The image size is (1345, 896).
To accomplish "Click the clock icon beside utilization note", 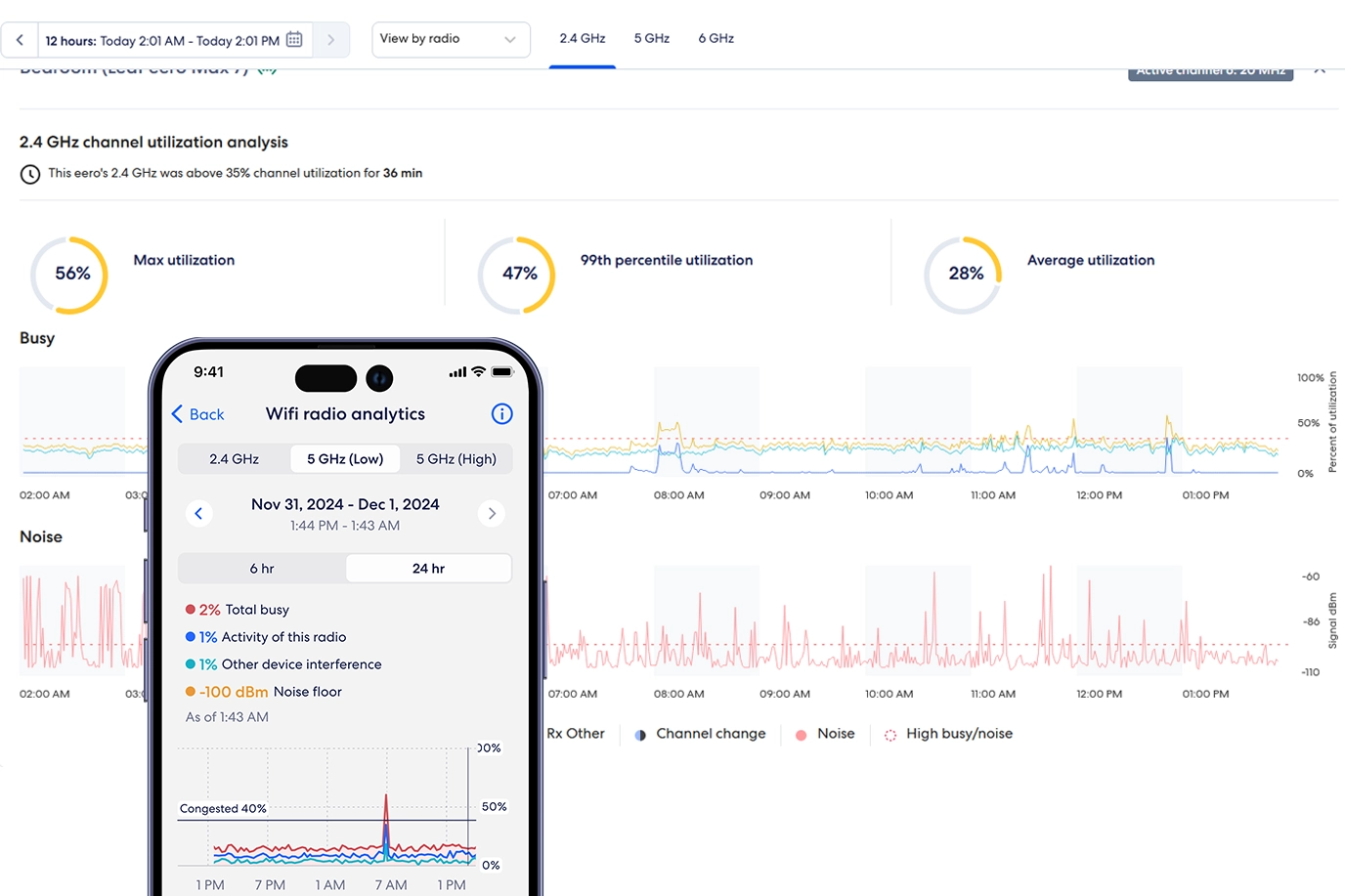I will click(x=30, y=174).
